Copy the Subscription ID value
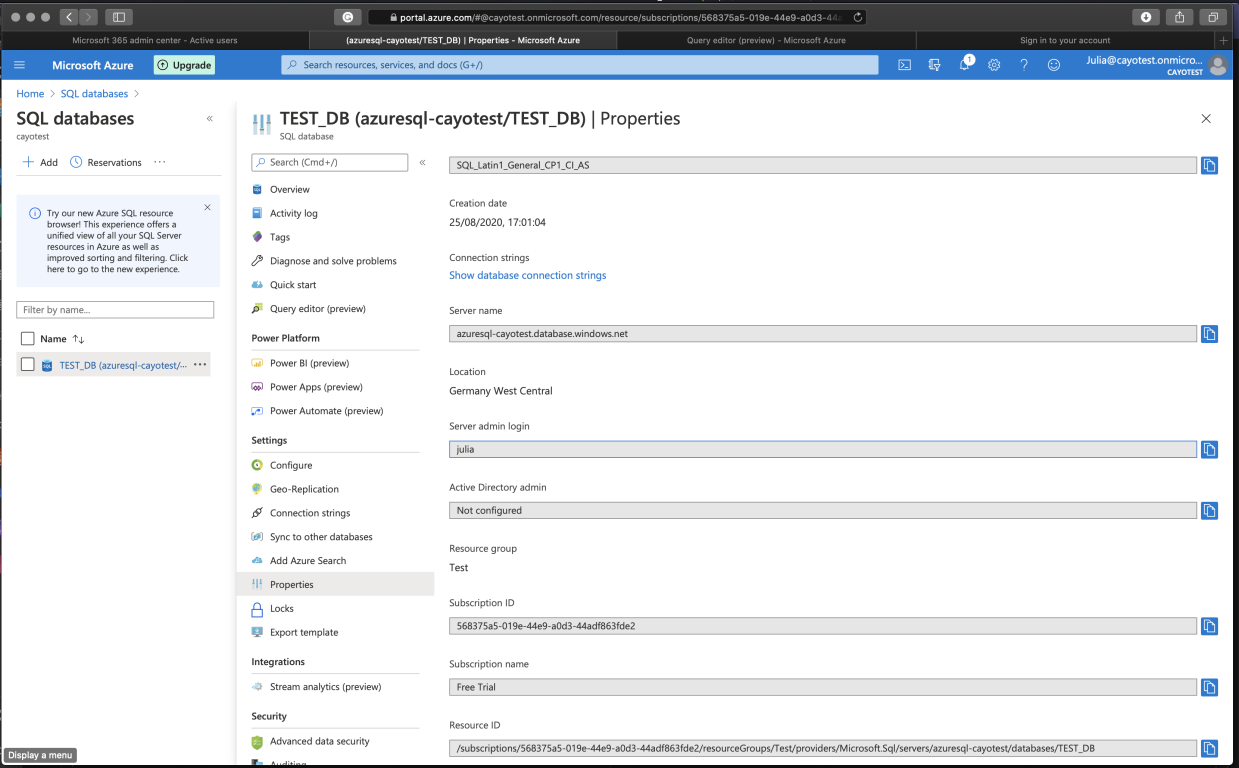 pyautogui.click(x=1209, y=626)
